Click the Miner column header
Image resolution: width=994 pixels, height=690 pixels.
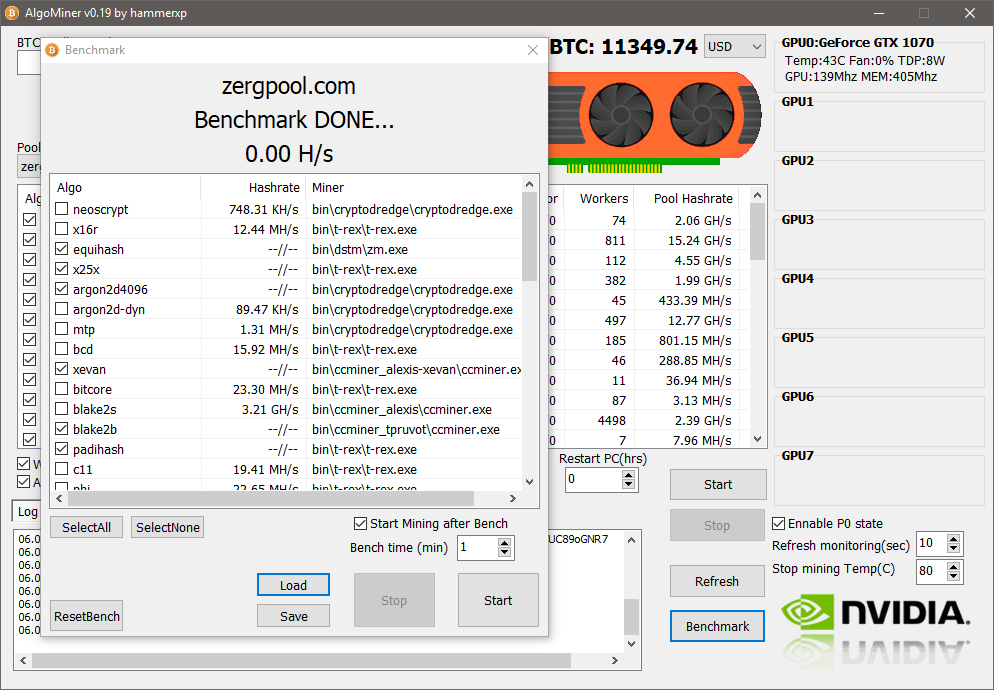(414, 188)
